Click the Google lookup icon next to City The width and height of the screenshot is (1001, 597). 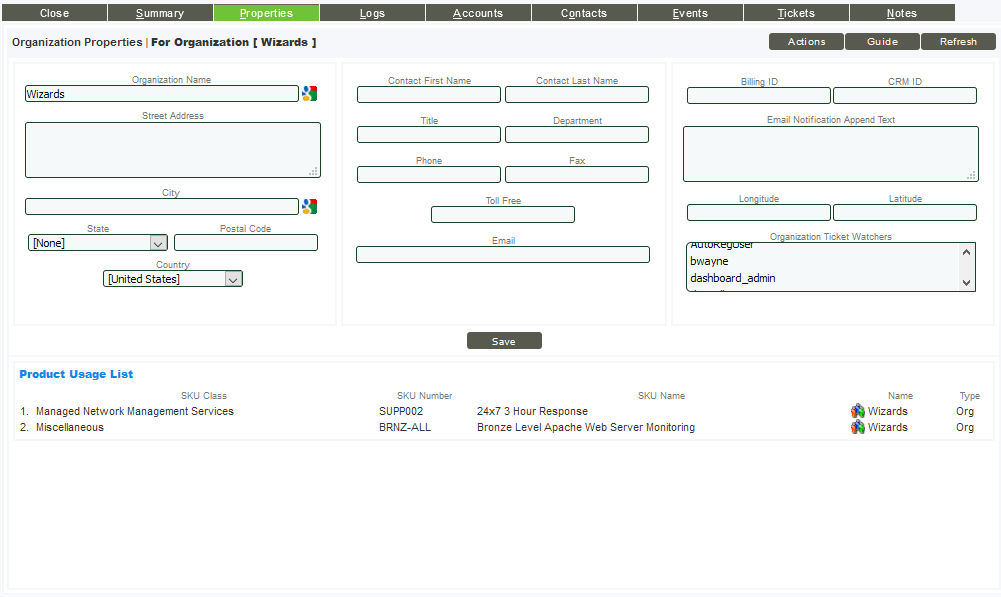pyautogui.click(x=310, y=205)
